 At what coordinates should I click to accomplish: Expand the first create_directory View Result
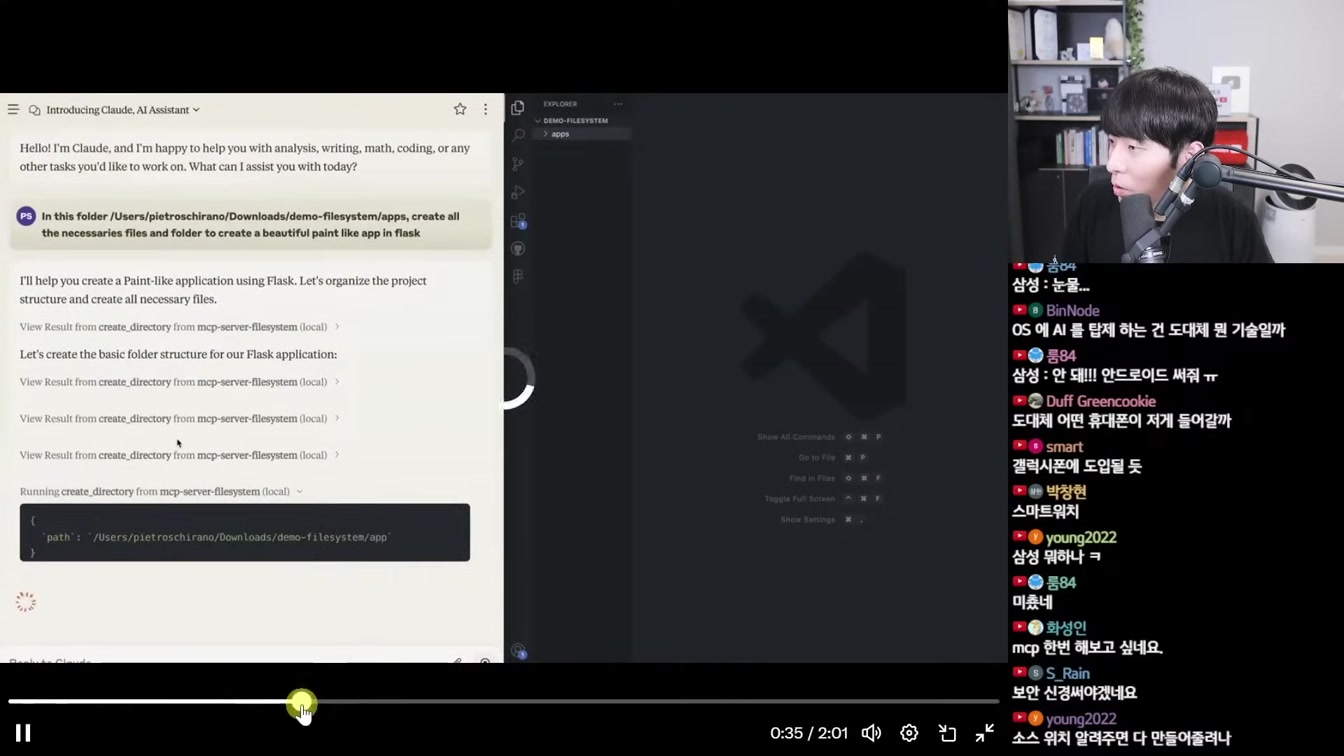pyautogui.click(x=179, y=327)
